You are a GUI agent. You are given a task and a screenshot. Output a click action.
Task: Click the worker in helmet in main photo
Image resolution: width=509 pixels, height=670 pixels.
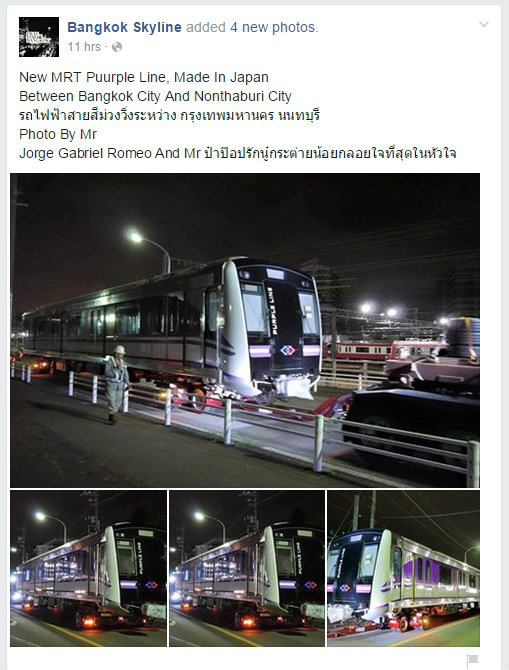pos(116,384)
